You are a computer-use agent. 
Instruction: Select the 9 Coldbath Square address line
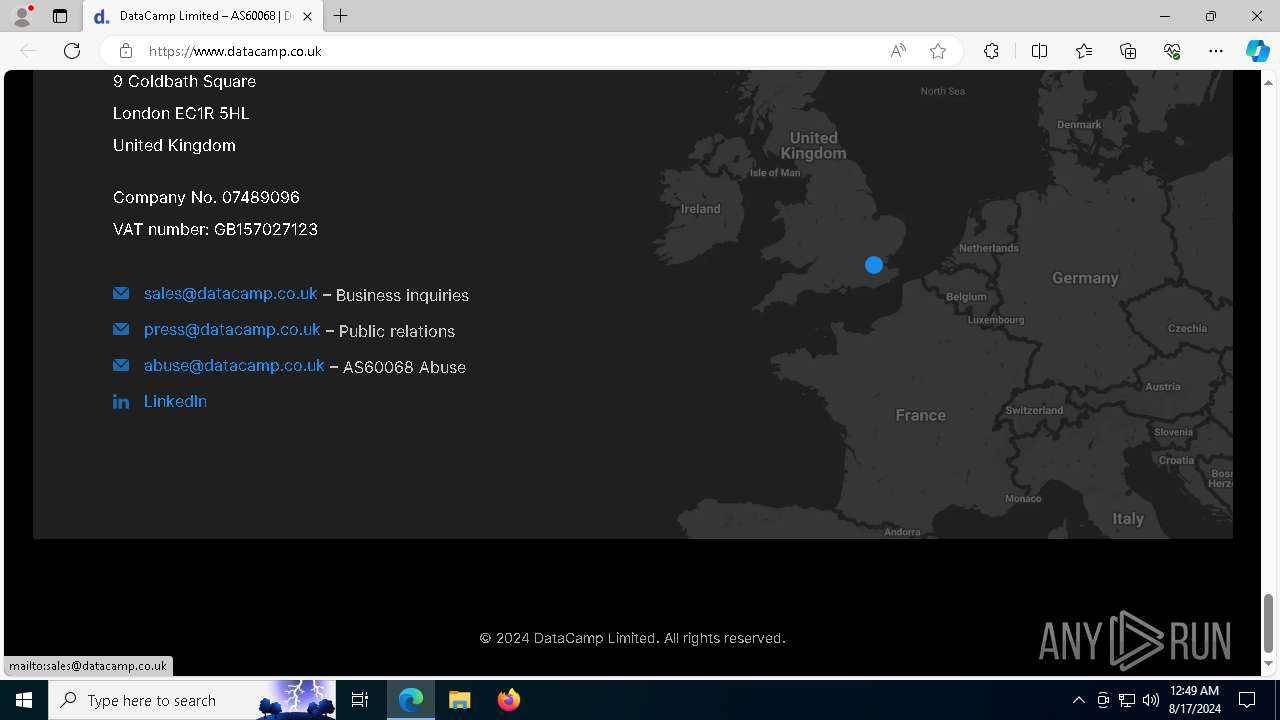coord(184,81)
